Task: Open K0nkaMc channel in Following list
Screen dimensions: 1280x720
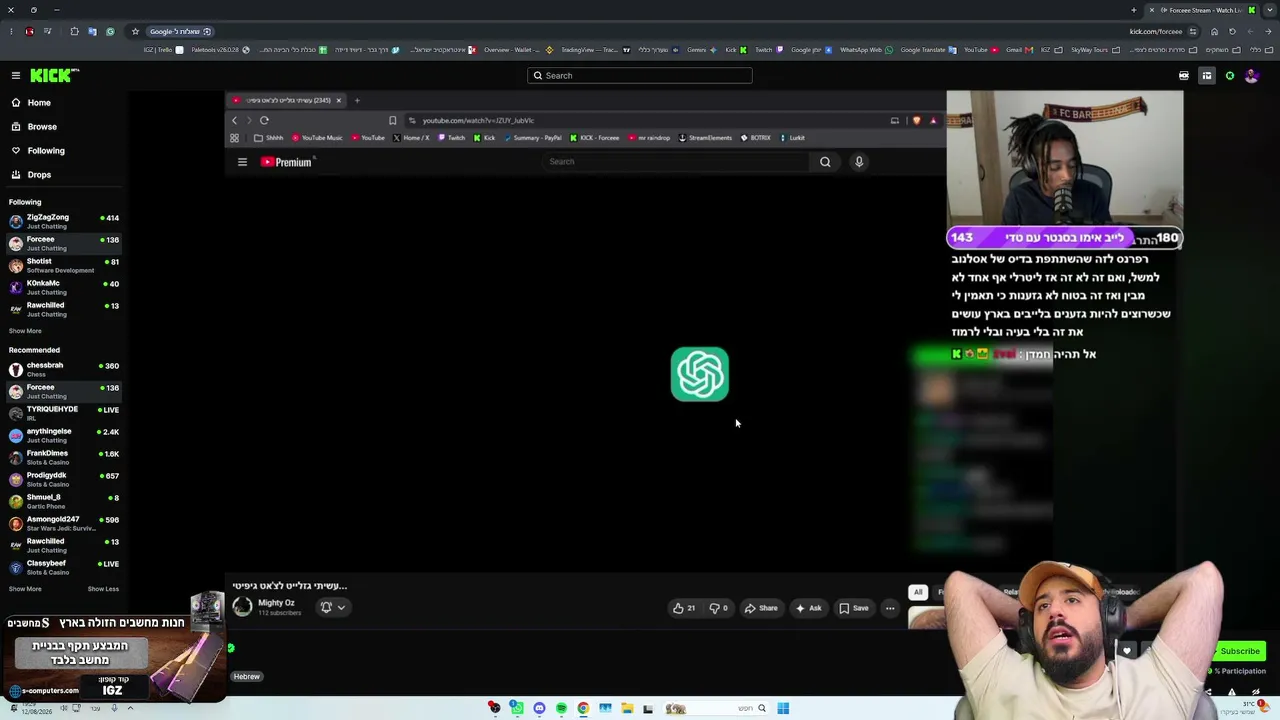Action: (x=64, y=287)
